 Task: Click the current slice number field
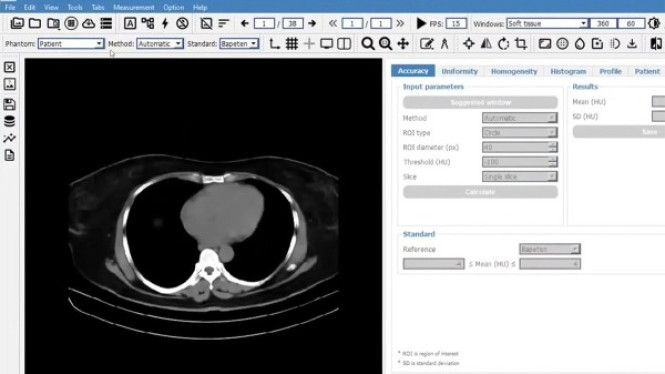pos(264,23)
